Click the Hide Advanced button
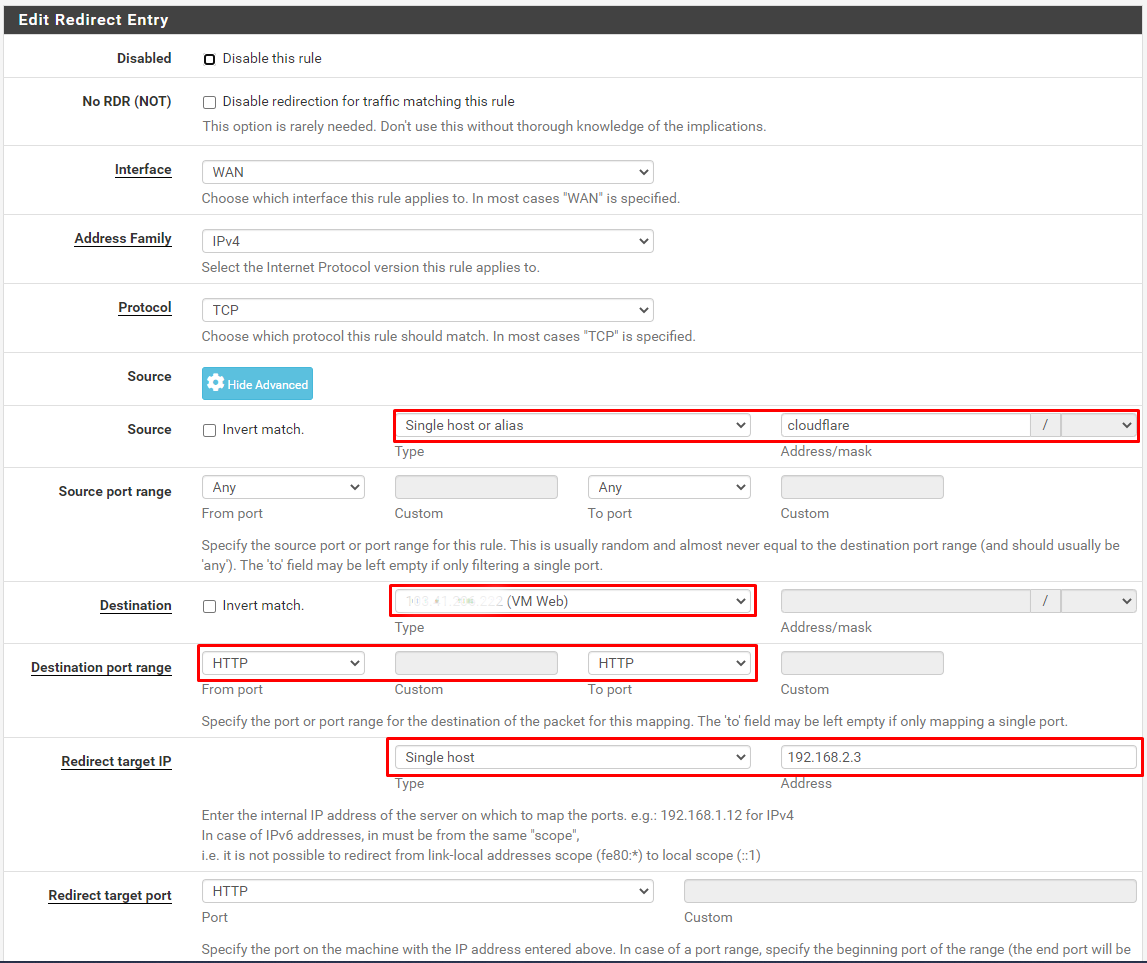 [257, 384]
